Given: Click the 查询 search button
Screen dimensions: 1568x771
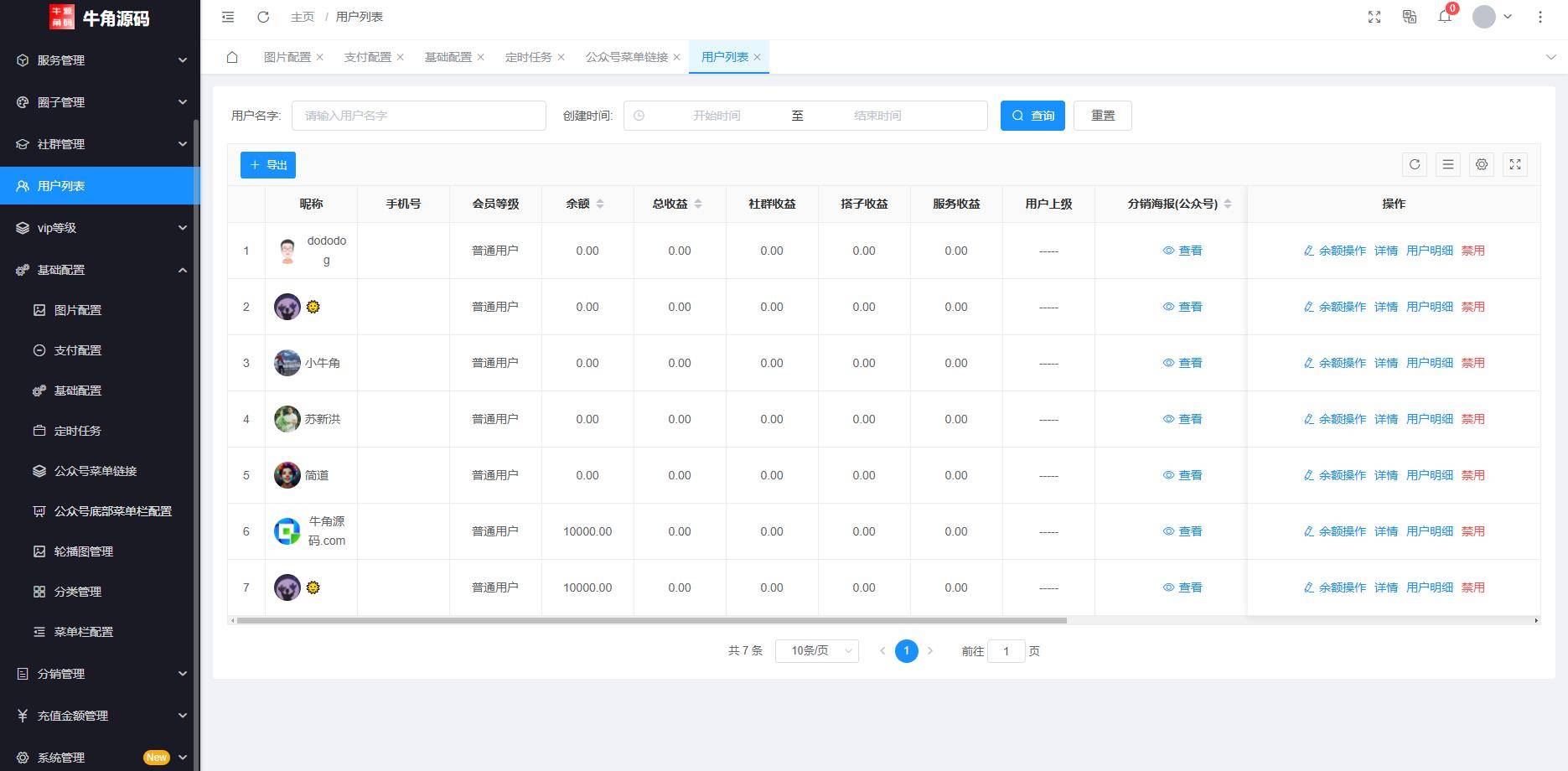Looking at the screenshot, I should tap(1032, 116).
